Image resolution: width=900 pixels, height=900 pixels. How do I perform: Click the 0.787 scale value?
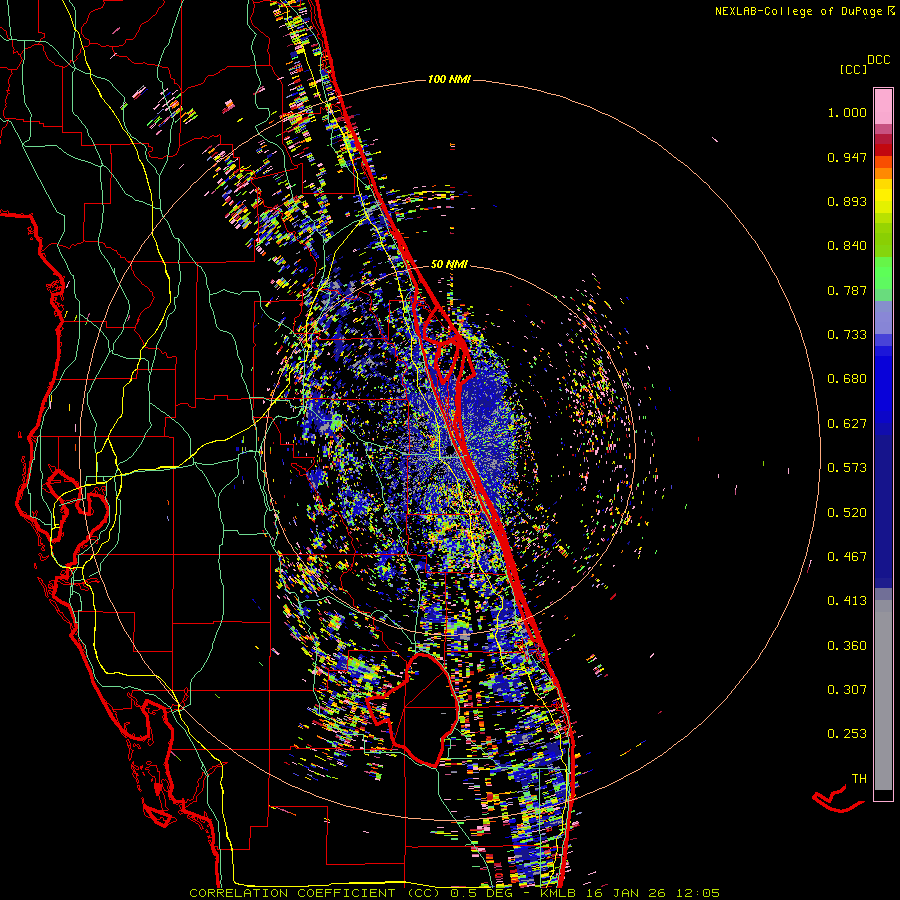coord(847,290)
